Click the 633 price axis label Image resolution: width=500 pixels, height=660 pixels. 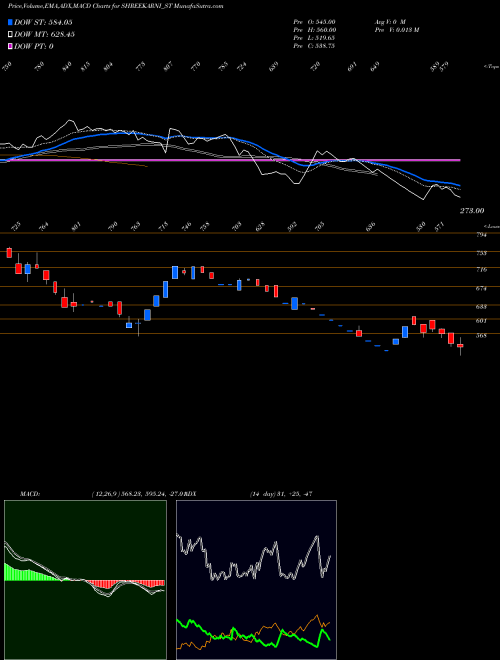(481, 307)
